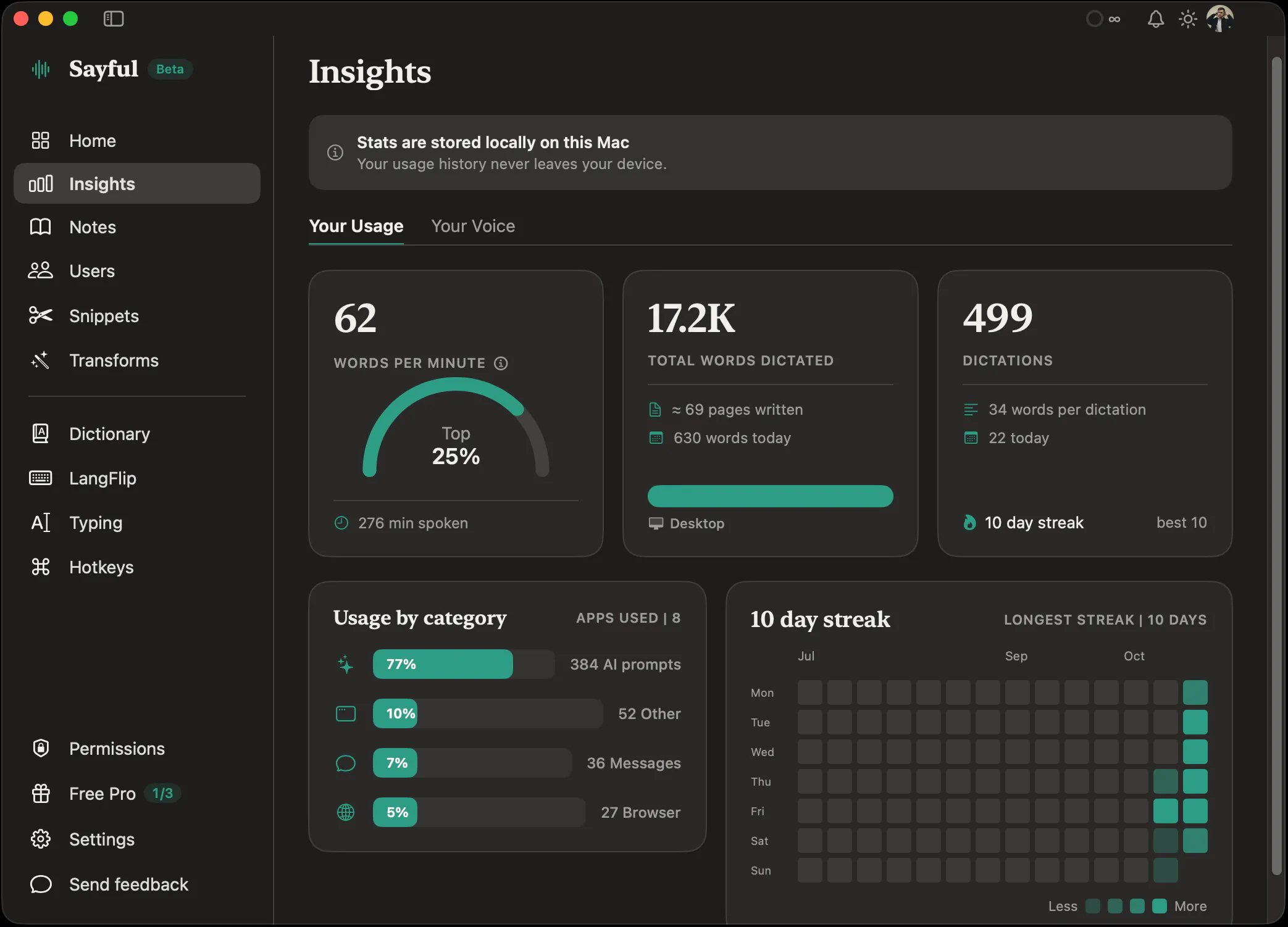This screenshot has height=927, width=1288.
Task: Go to the Users section
Action: tap(137, 271)
